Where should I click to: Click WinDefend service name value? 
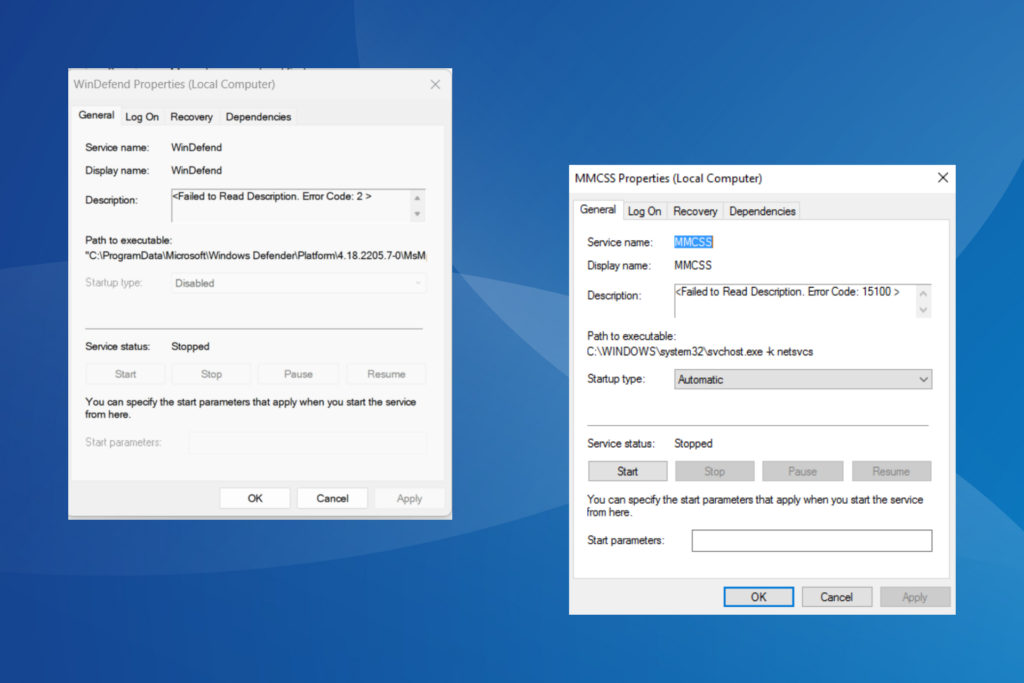197,148
